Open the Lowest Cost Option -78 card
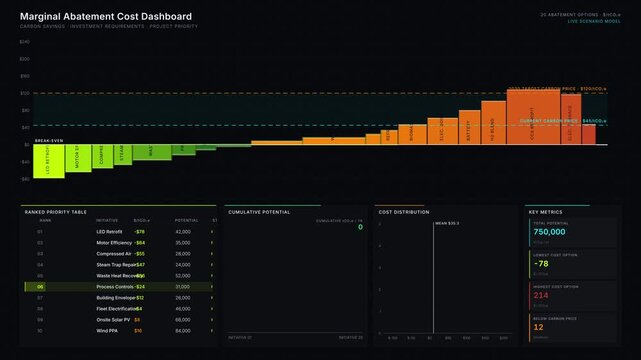This screenshot has height=360, width=641. tap(573, 264)
